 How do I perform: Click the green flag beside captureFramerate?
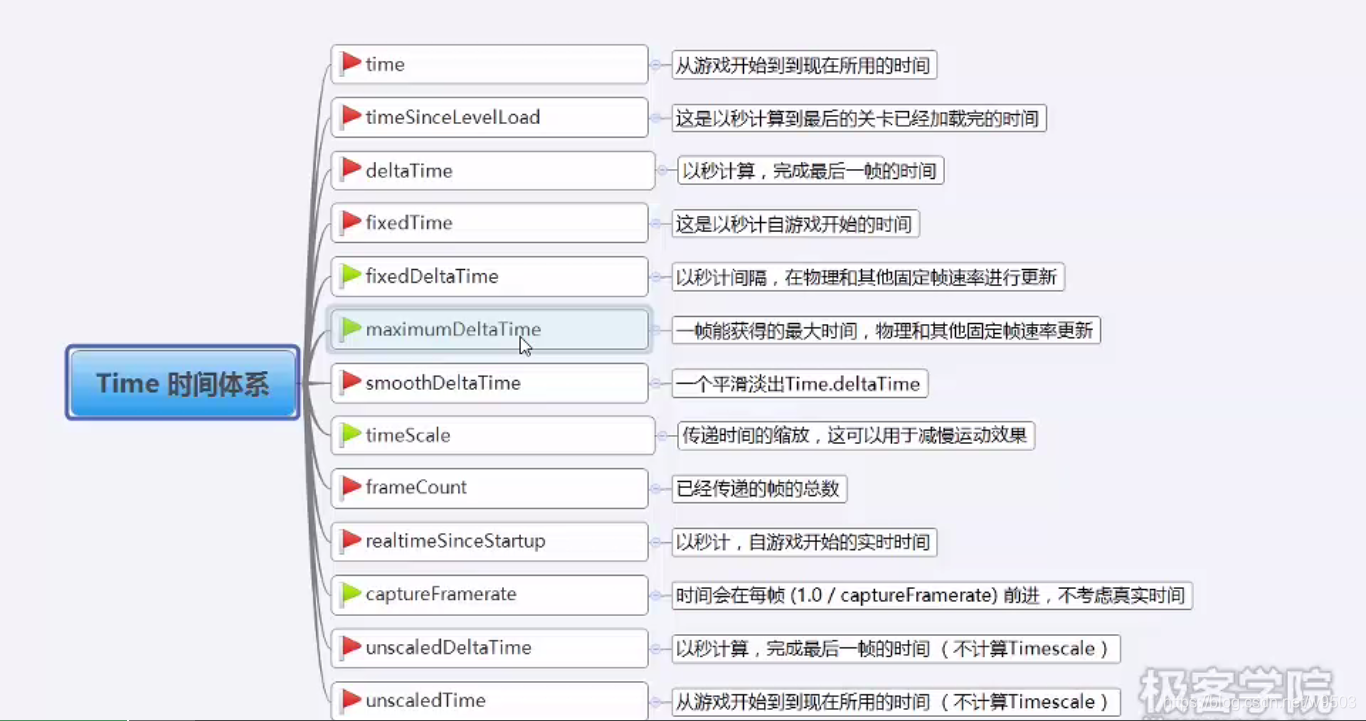click(x=351, y=594)
